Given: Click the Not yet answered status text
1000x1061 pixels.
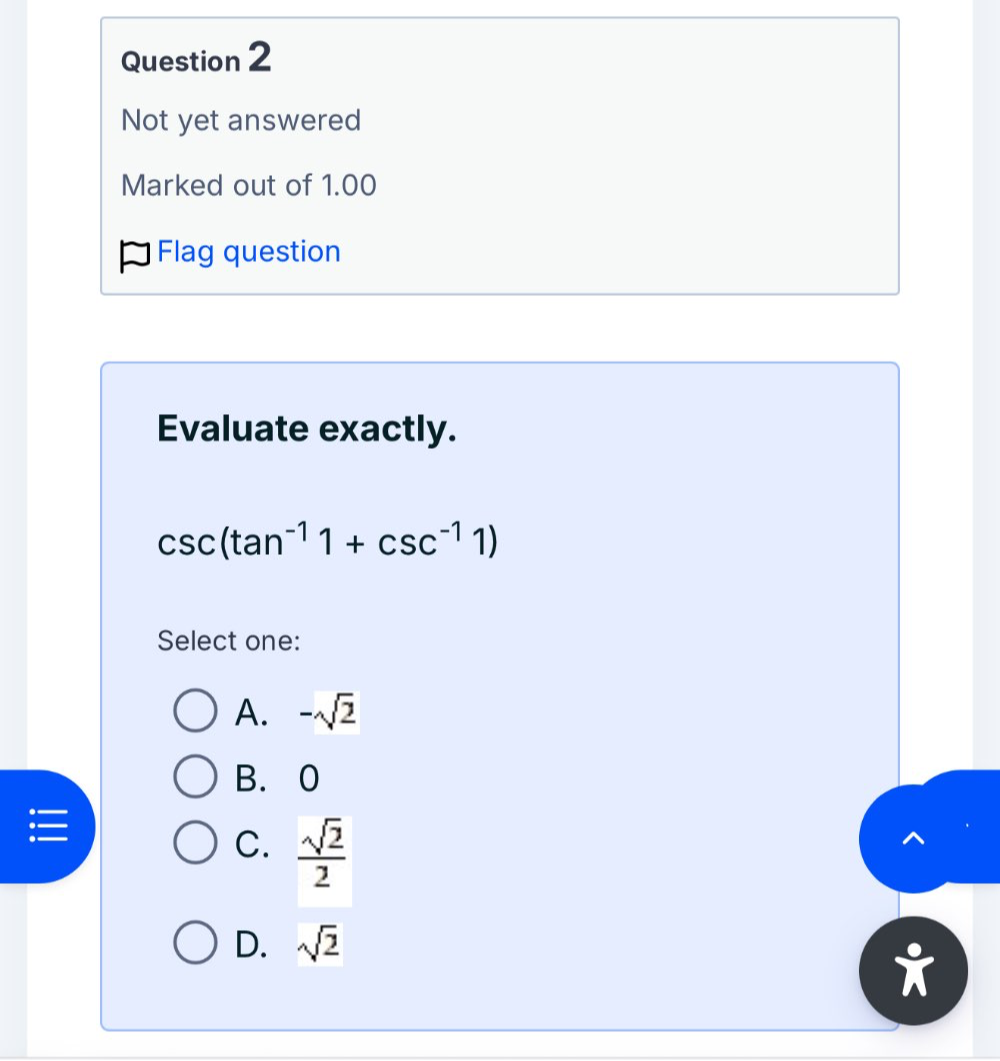Looking at the screenshot, I should 240,120.
